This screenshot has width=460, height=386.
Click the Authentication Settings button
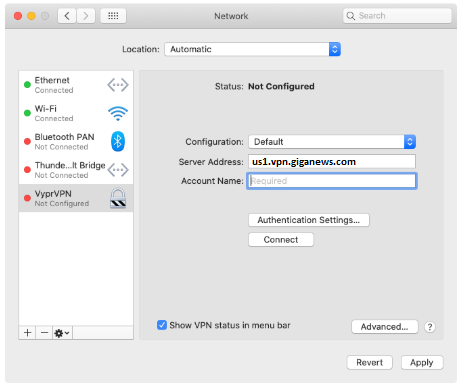[309, 220]
